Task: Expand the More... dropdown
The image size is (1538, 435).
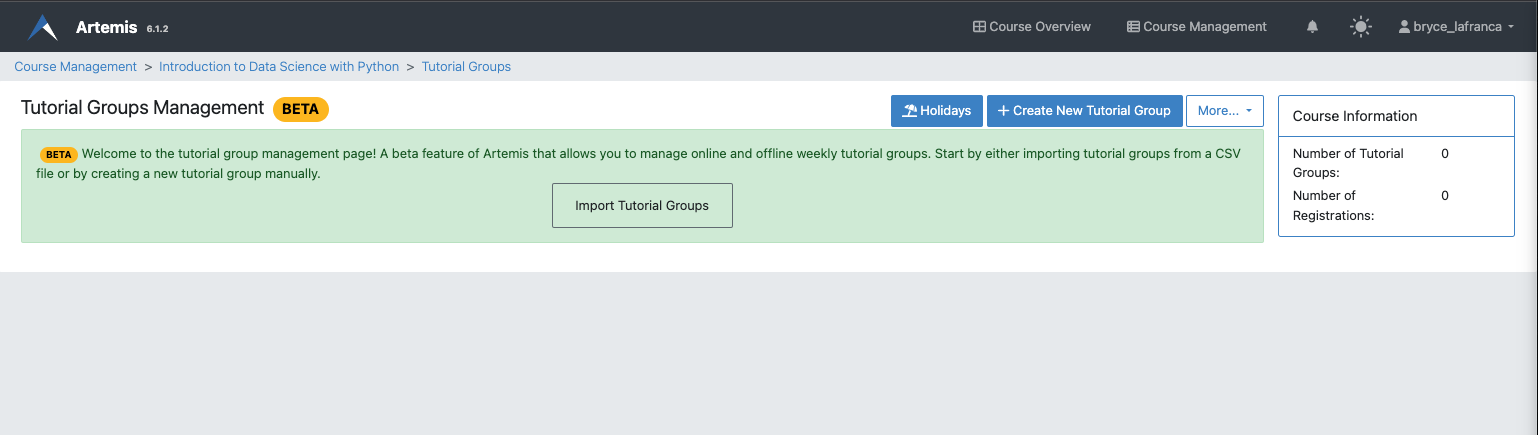Action: [1224, 111]
